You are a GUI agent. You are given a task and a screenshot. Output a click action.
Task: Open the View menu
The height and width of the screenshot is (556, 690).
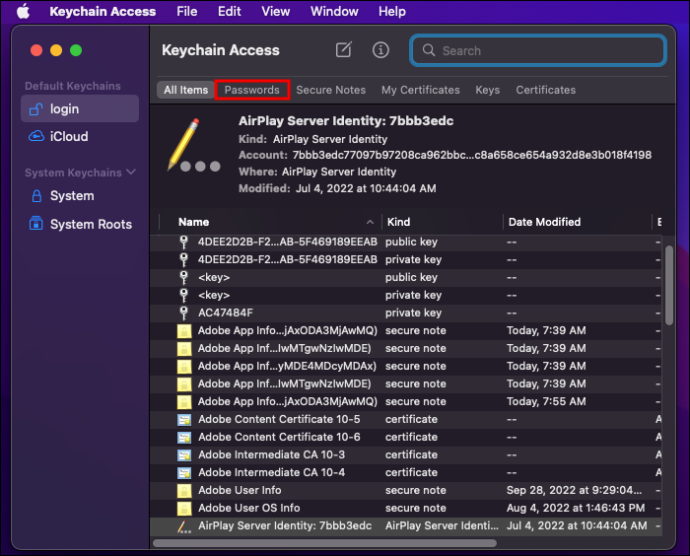click(275, 11)
